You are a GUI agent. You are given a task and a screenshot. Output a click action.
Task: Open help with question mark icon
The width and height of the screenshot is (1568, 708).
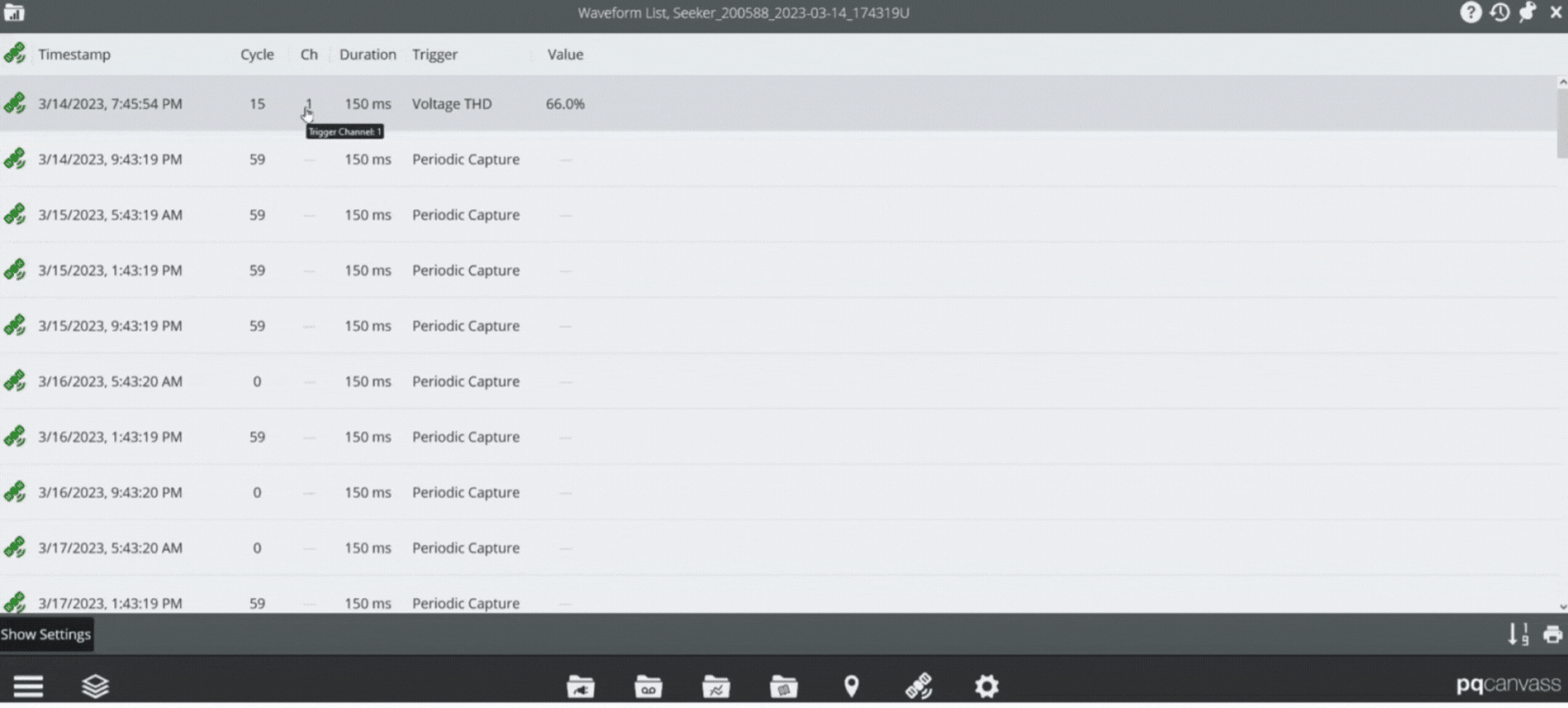(x=1470, y=12)
